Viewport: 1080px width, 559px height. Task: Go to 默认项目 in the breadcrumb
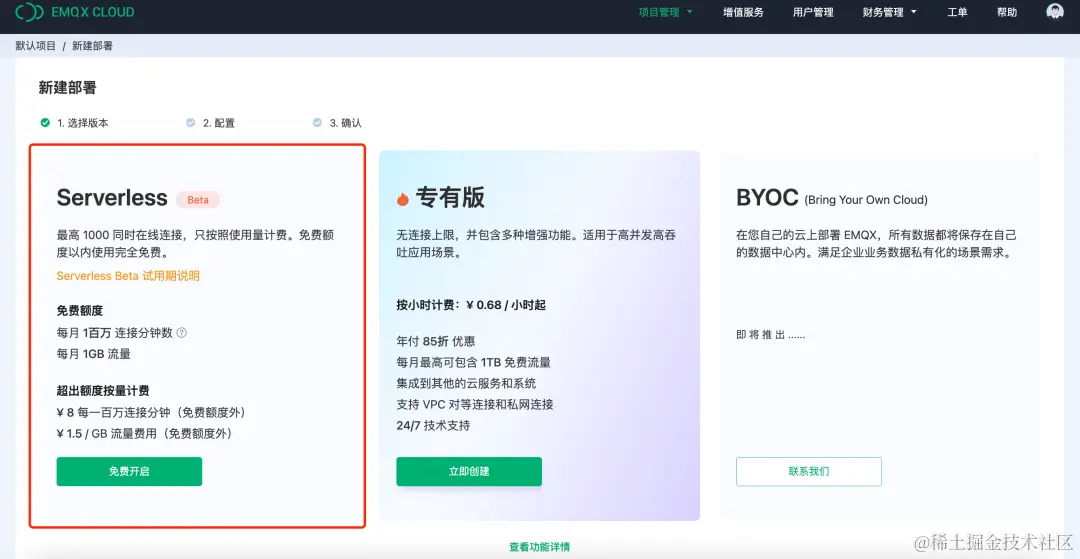click(x=36, y=46)
